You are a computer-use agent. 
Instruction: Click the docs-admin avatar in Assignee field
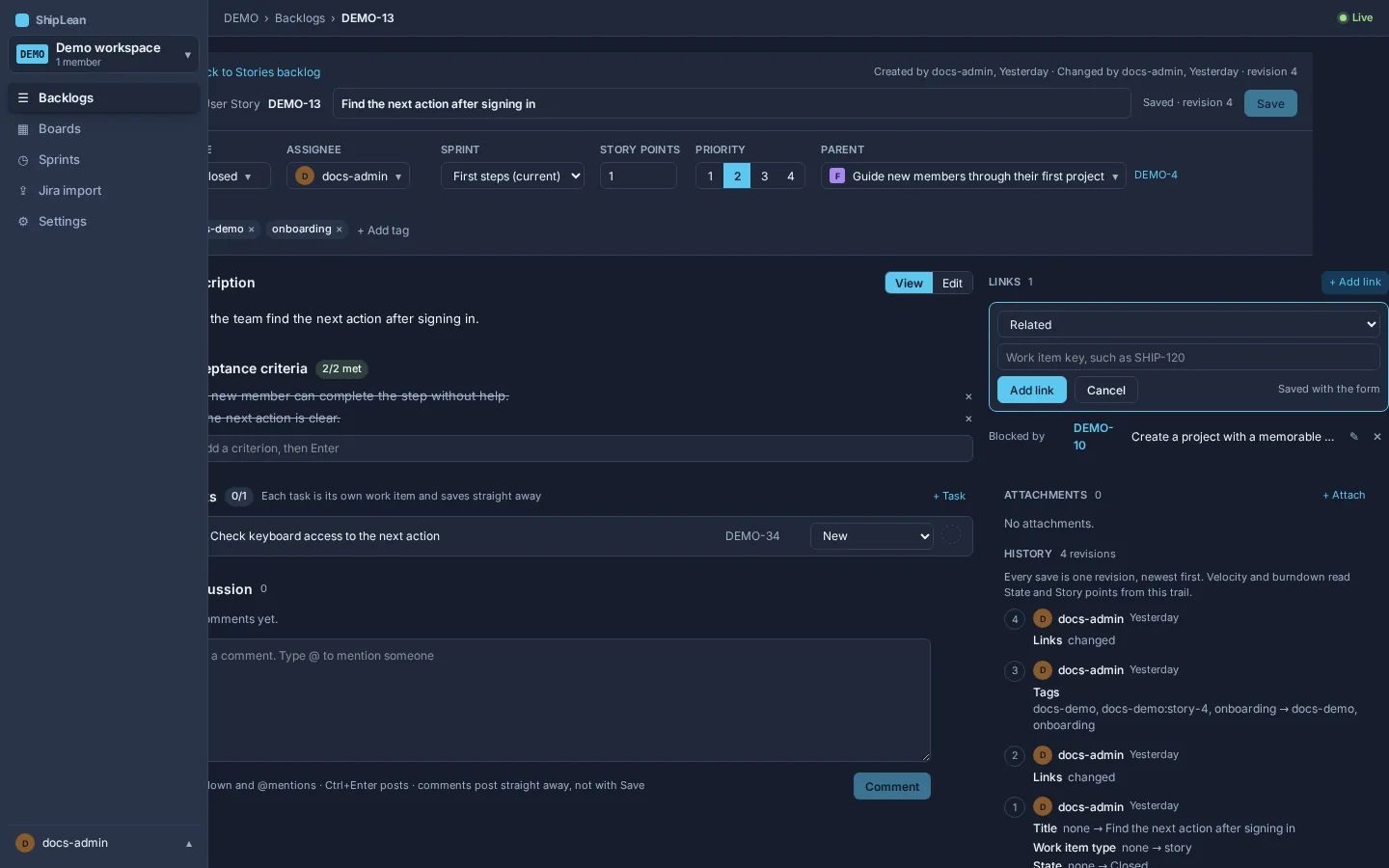tap(305, 176)
